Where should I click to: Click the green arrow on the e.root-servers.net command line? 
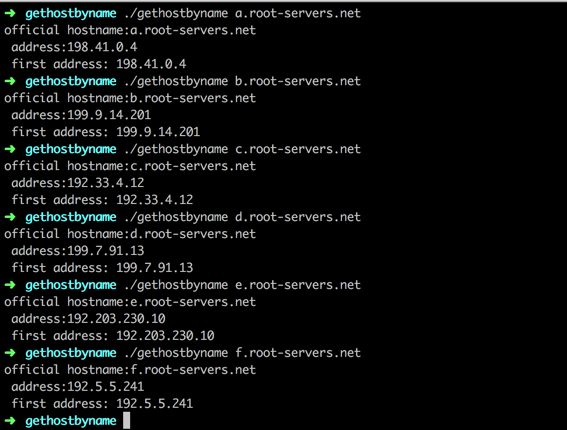[10, 285]
